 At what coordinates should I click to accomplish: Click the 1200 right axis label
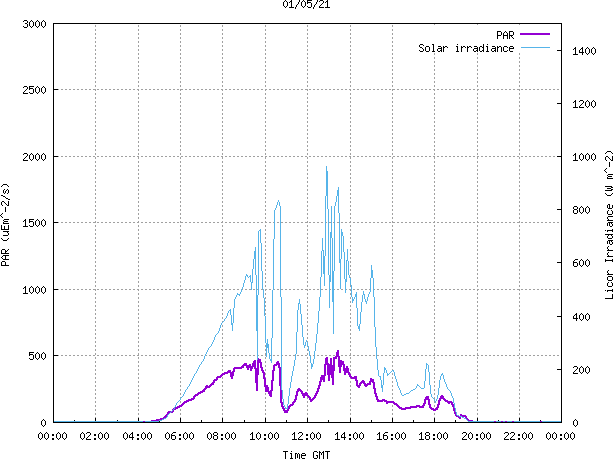(584, 104)
